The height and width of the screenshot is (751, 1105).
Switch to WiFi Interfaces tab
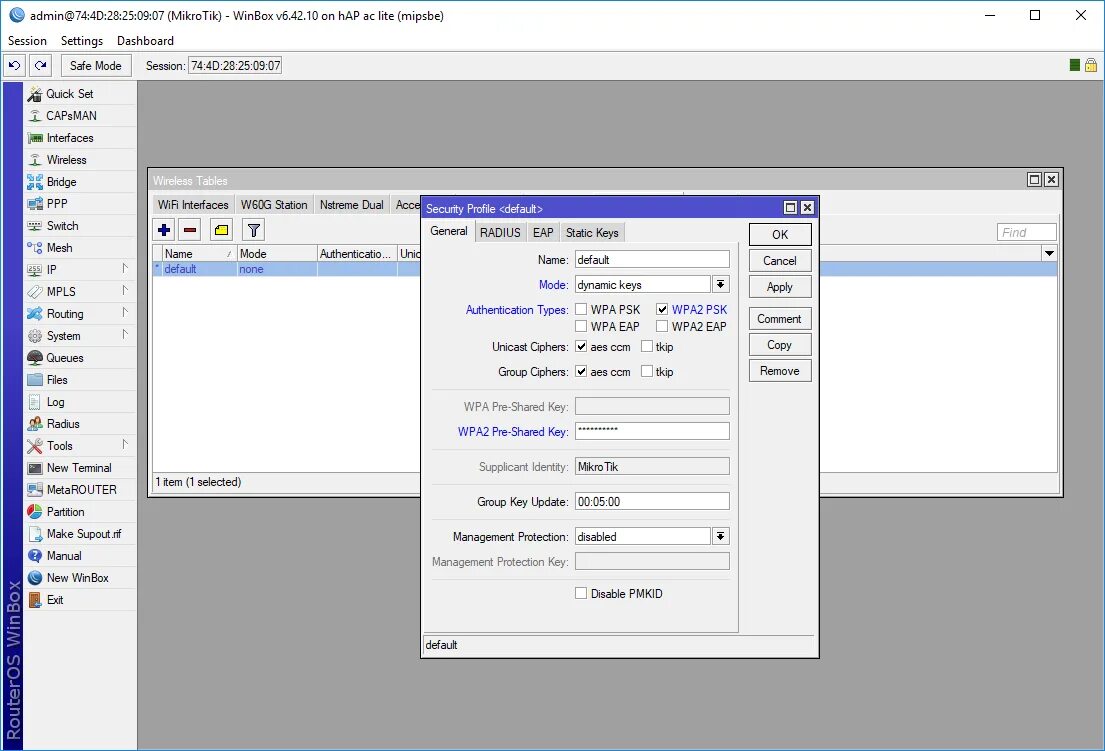click(x=193, y=205)
